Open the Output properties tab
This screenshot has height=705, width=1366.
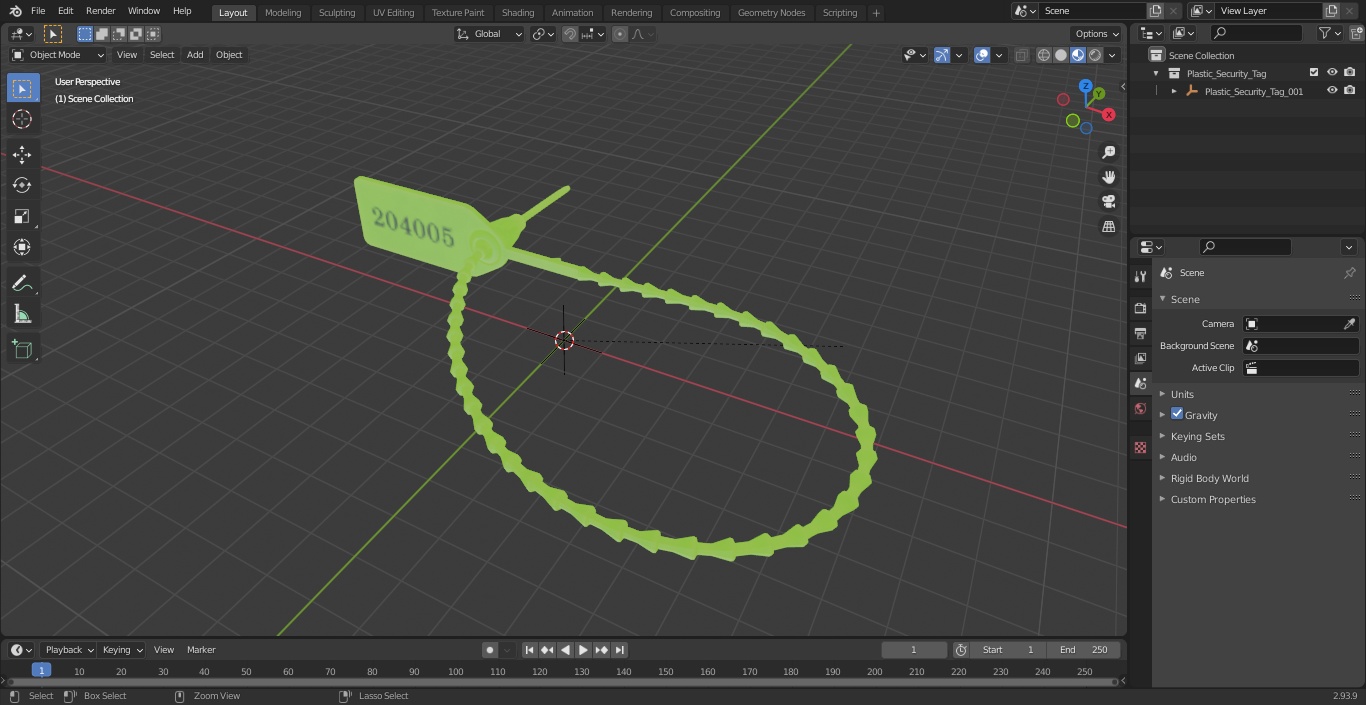pos(1140,333)
